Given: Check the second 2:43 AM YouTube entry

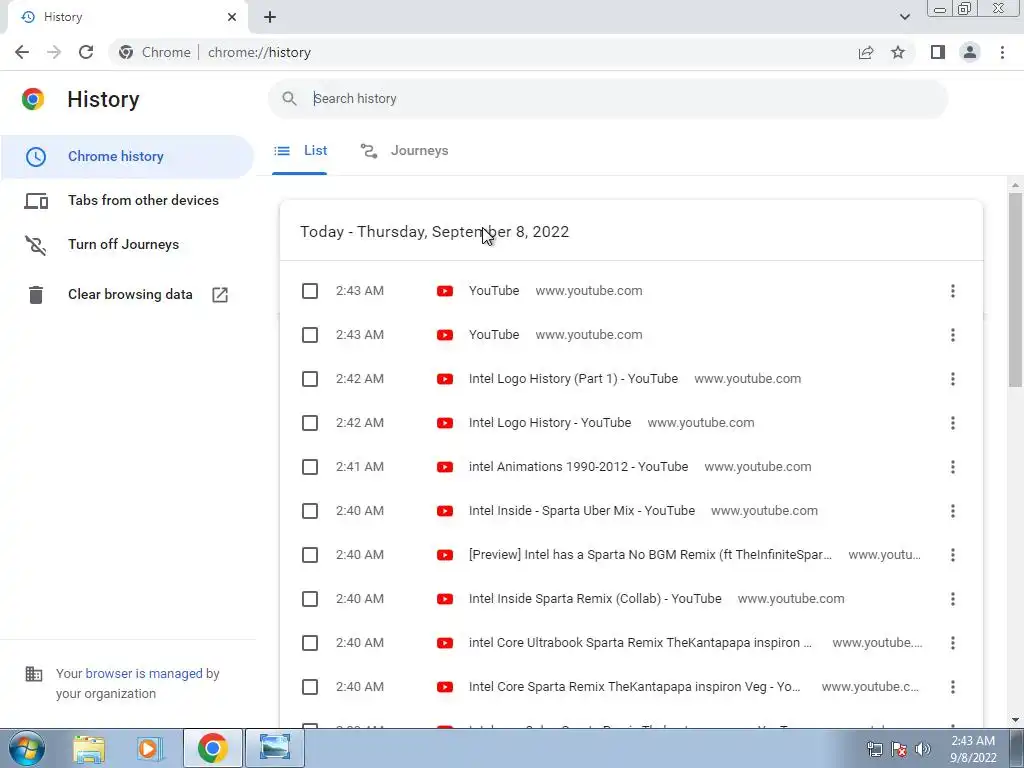Looking at the screenshot, I should tap(310, 335).
